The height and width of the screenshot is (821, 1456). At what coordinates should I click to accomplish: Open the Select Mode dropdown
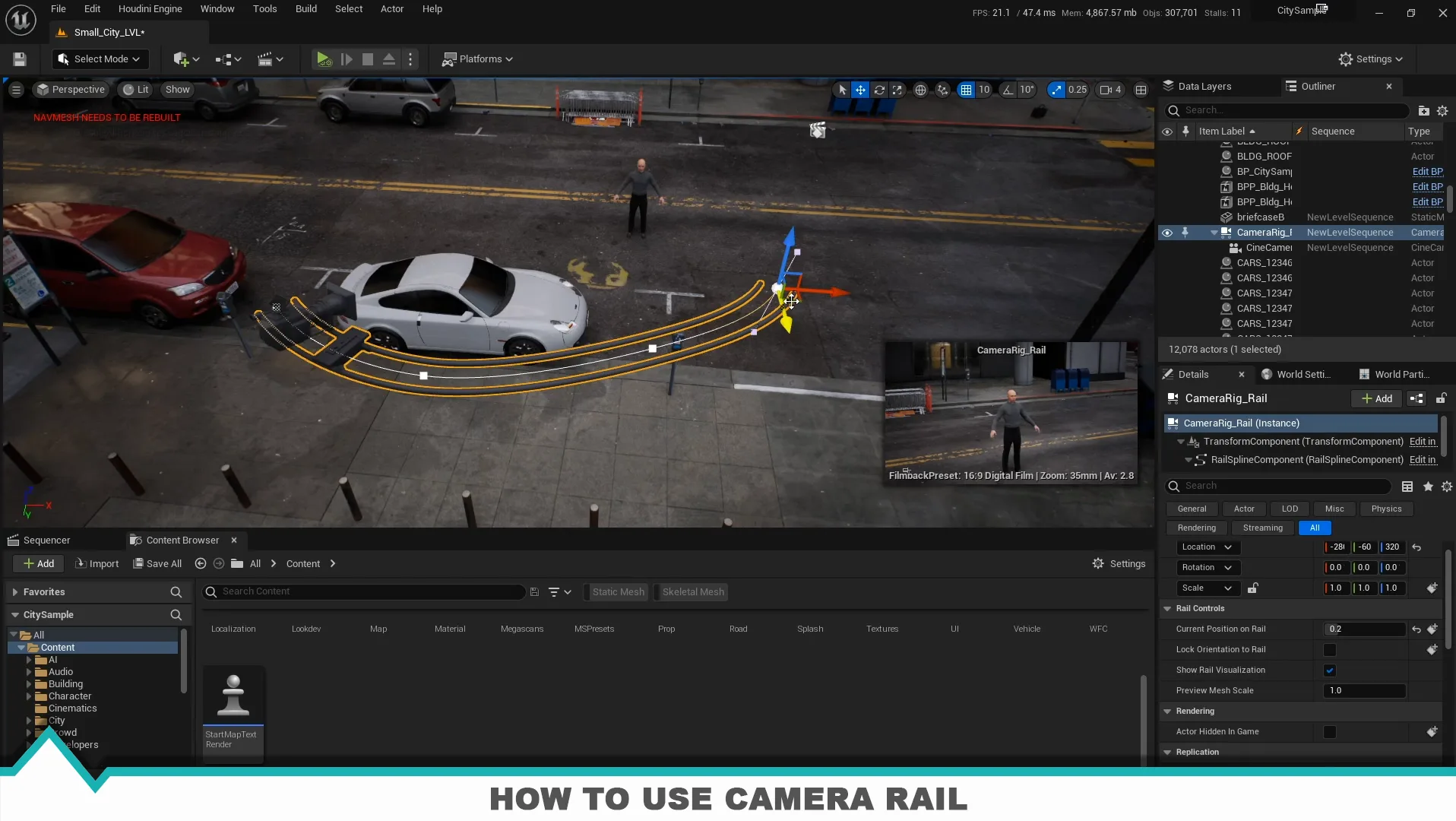point(100,59)
